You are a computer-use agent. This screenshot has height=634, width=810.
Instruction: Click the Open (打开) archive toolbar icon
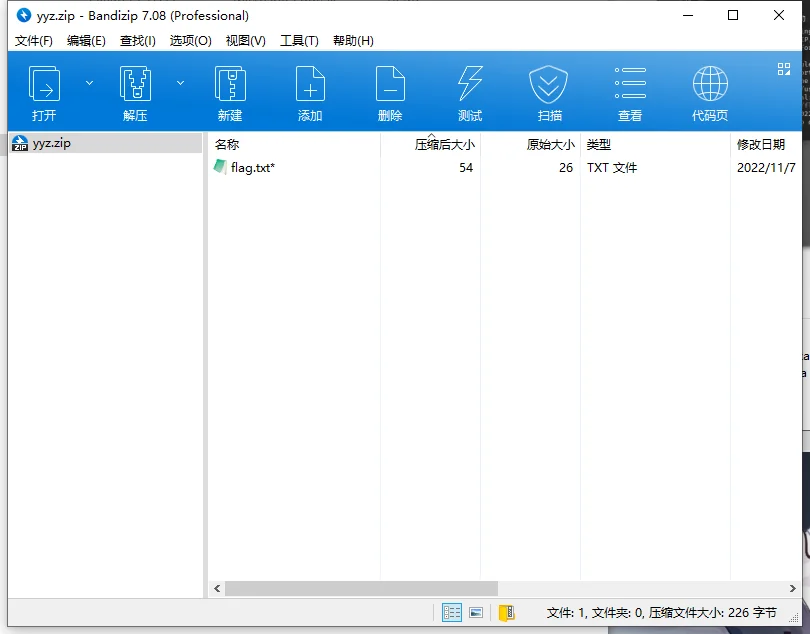click(x=44, y=92)
